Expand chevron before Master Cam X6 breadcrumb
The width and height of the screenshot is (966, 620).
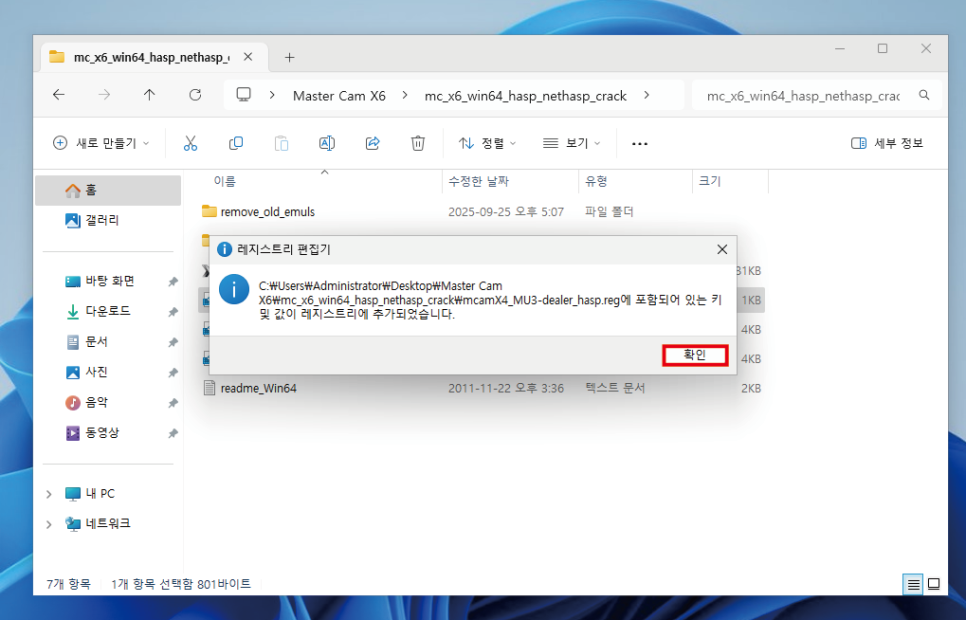[272, 95]
